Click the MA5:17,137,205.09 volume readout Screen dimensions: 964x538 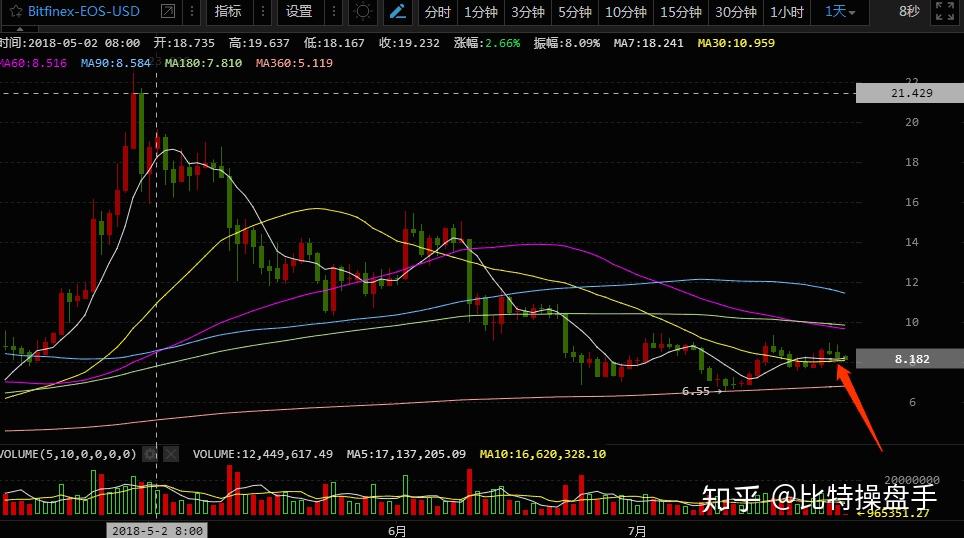pos(406,454)
